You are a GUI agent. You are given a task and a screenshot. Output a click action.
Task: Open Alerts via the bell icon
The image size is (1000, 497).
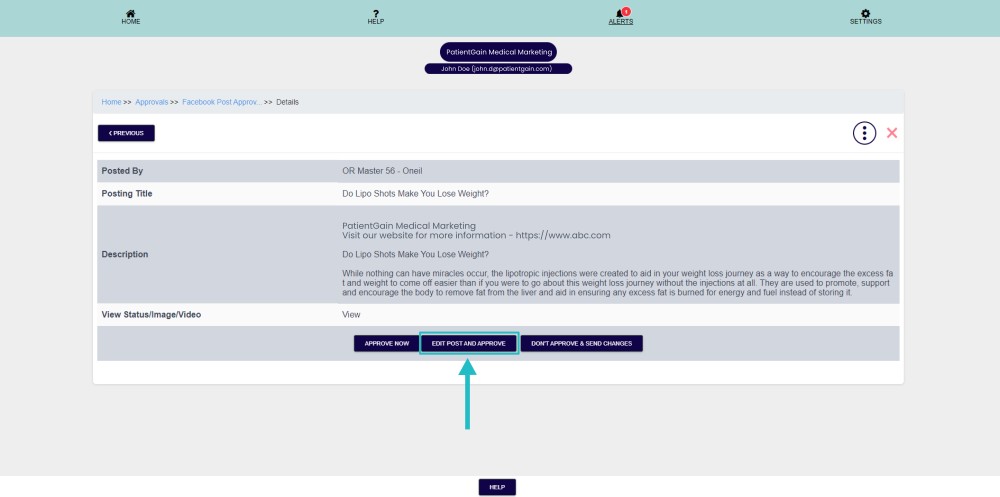coord(619,13)
